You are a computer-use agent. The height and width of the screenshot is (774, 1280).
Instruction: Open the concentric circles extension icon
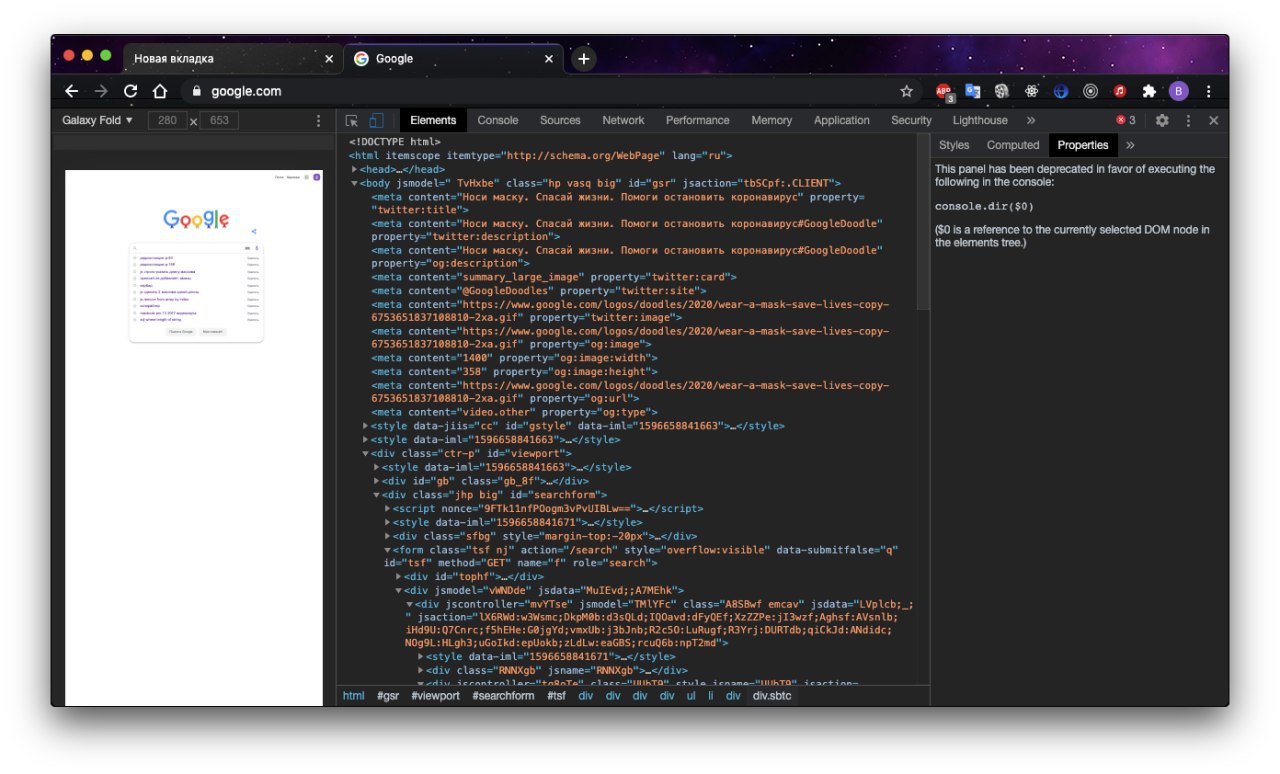point(1091,91)
